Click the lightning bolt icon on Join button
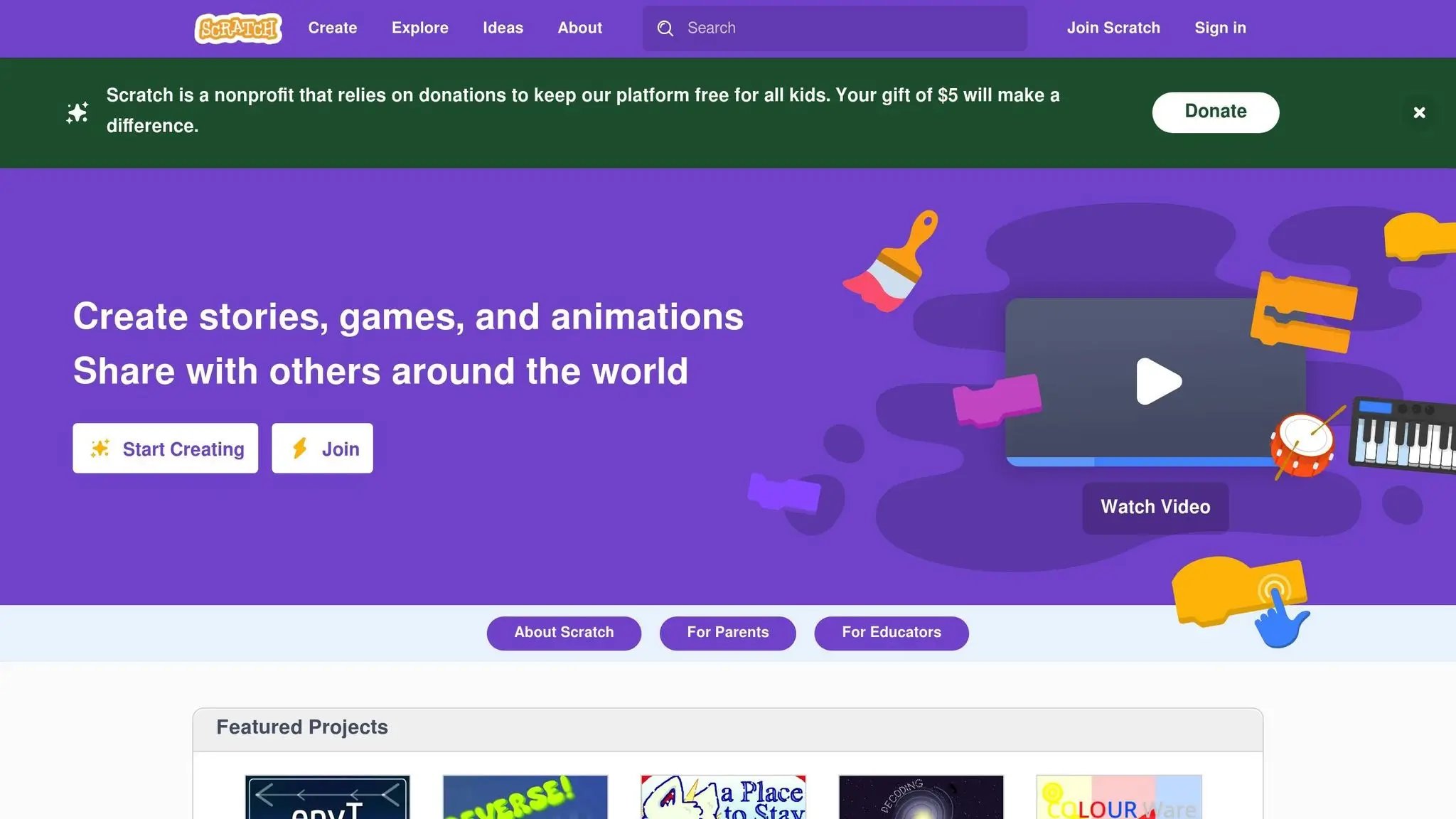 pyautogui.click(x=300, y=448)
